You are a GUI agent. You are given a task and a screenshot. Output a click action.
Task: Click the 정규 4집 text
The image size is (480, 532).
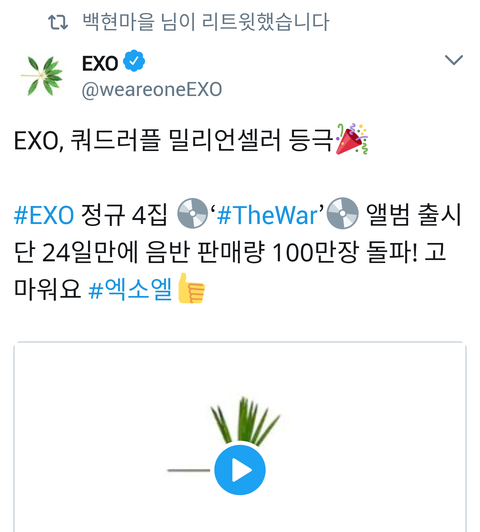124,215
